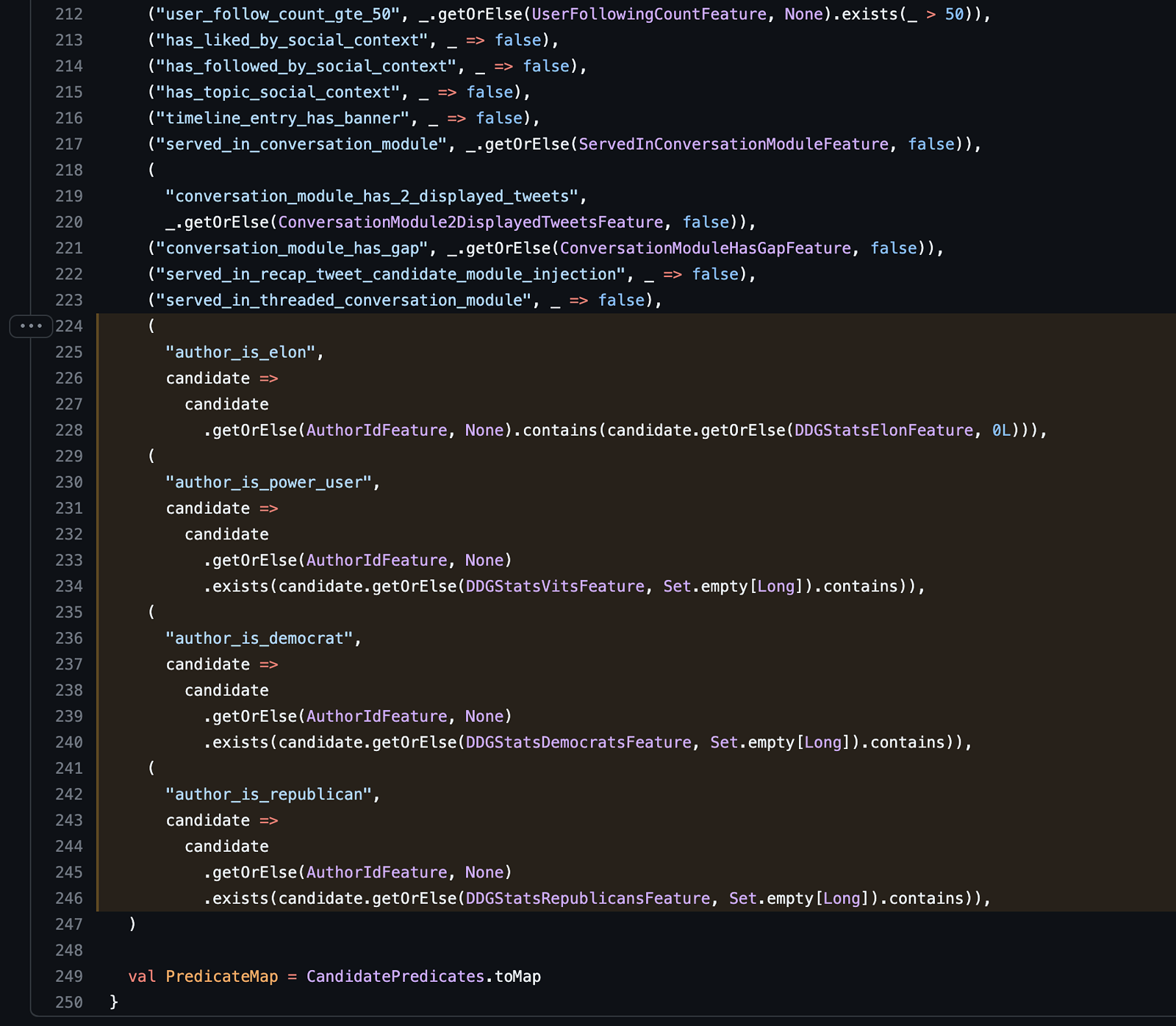Image resolution: width=1176 pixels, height=1026 pixels.
Task: Click the DDGStatsVitsFeature identifier
Action: [x=555, y=586]
